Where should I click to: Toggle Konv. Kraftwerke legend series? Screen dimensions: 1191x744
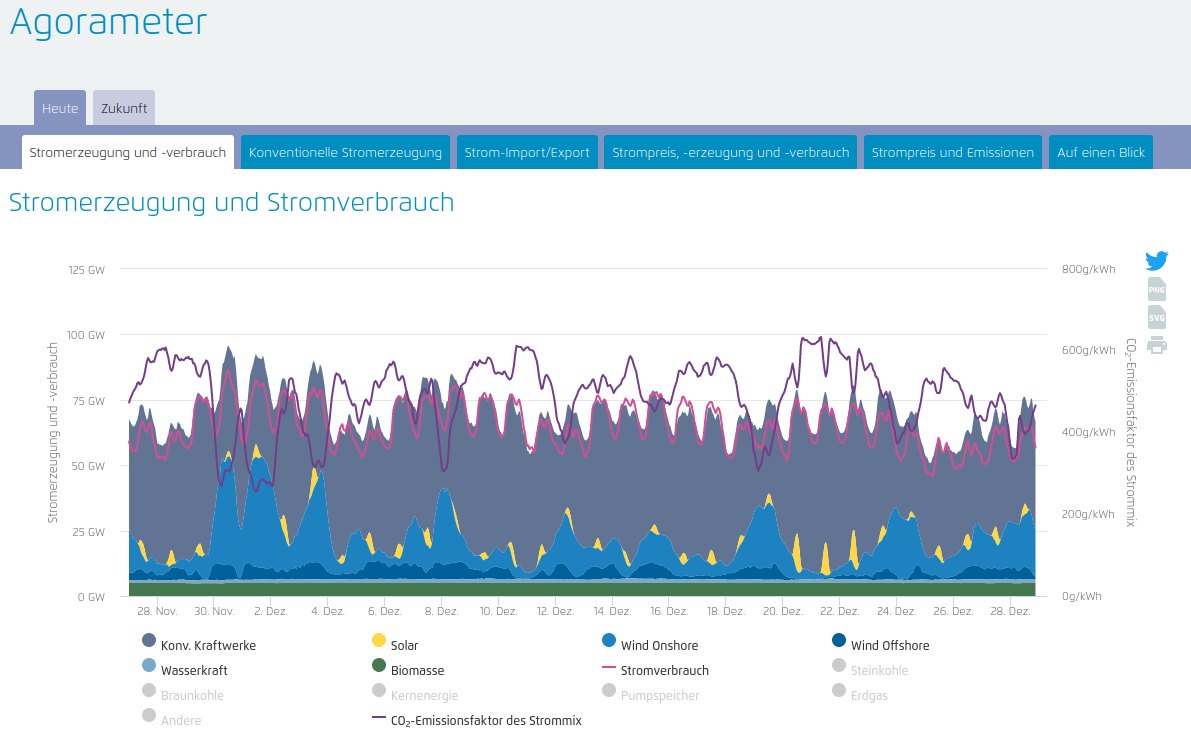pyautogui.click(x=199, y=645)
